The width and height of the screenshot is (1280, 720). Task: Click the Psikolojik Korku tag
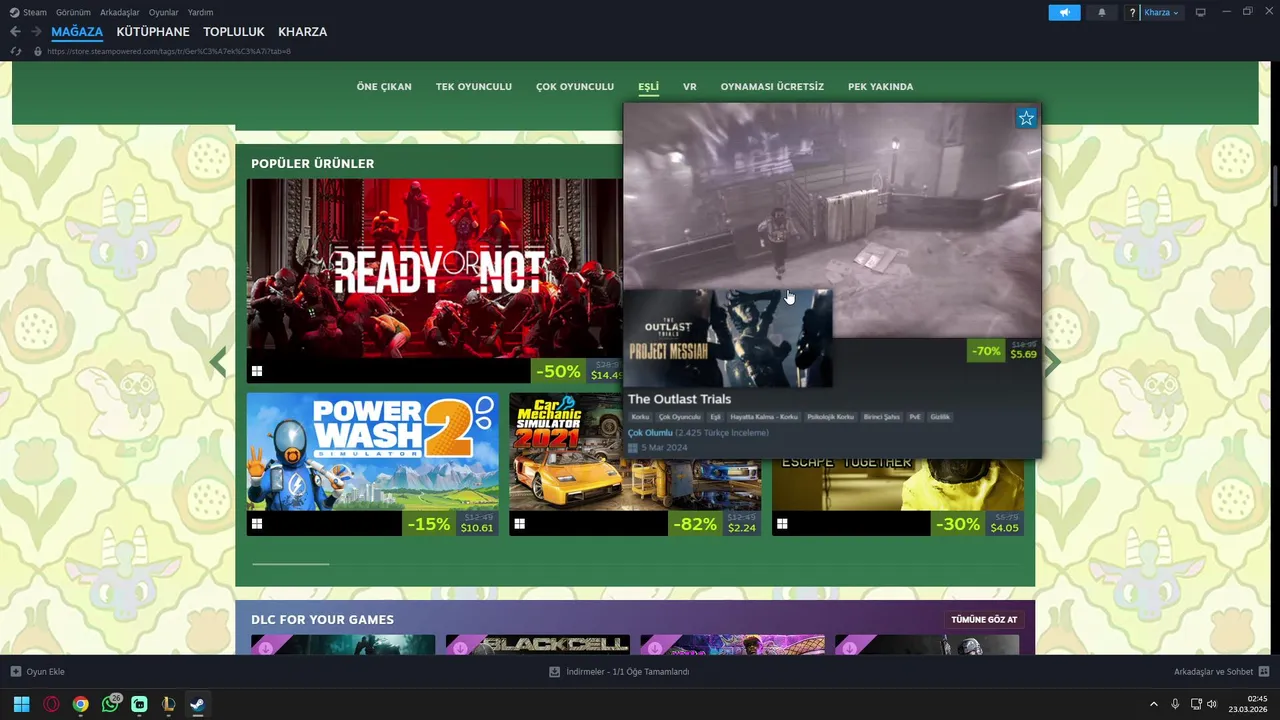point(831,417)
